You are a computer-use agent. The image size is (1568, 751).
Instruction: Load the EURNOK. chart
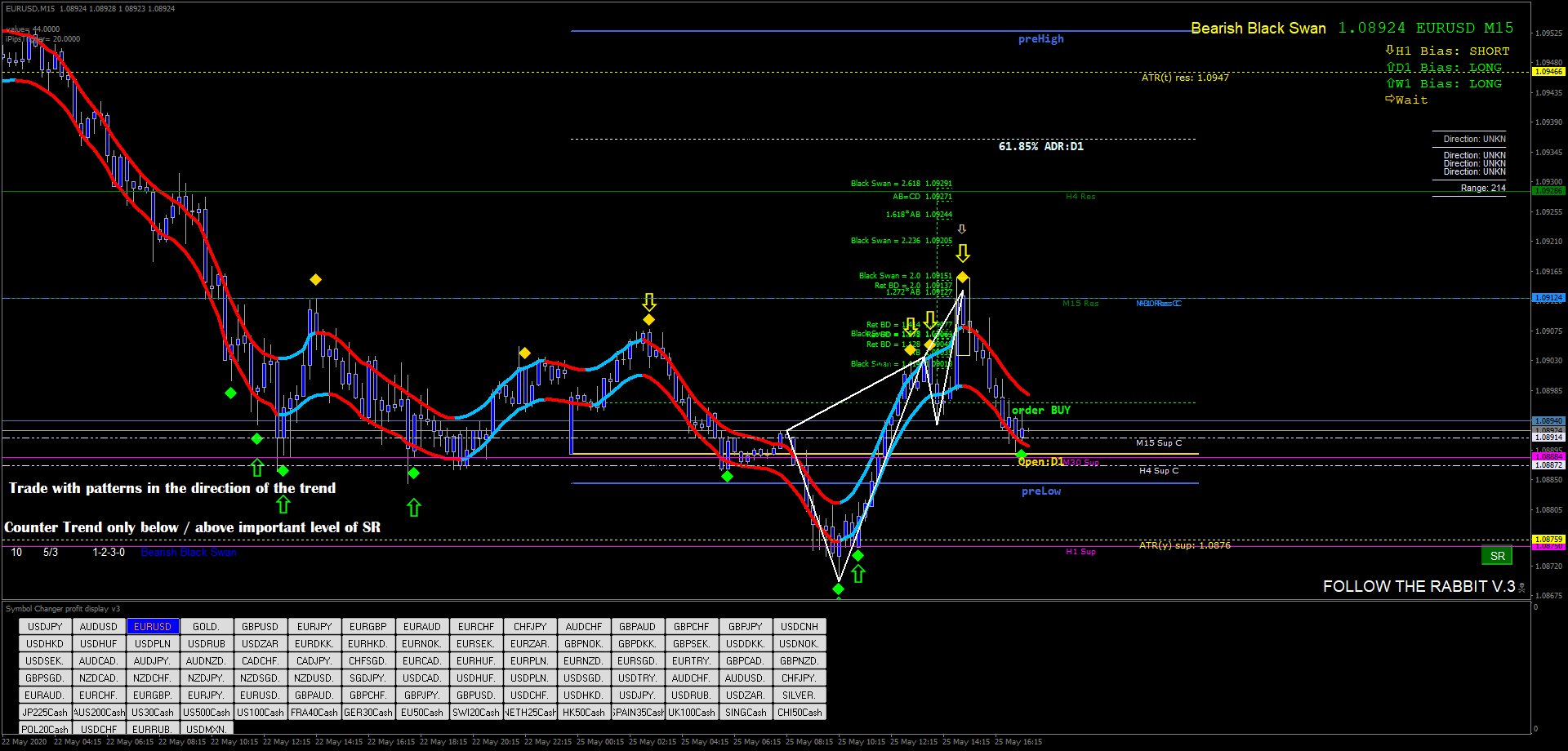pyautogui.click(x=422, y=643)
